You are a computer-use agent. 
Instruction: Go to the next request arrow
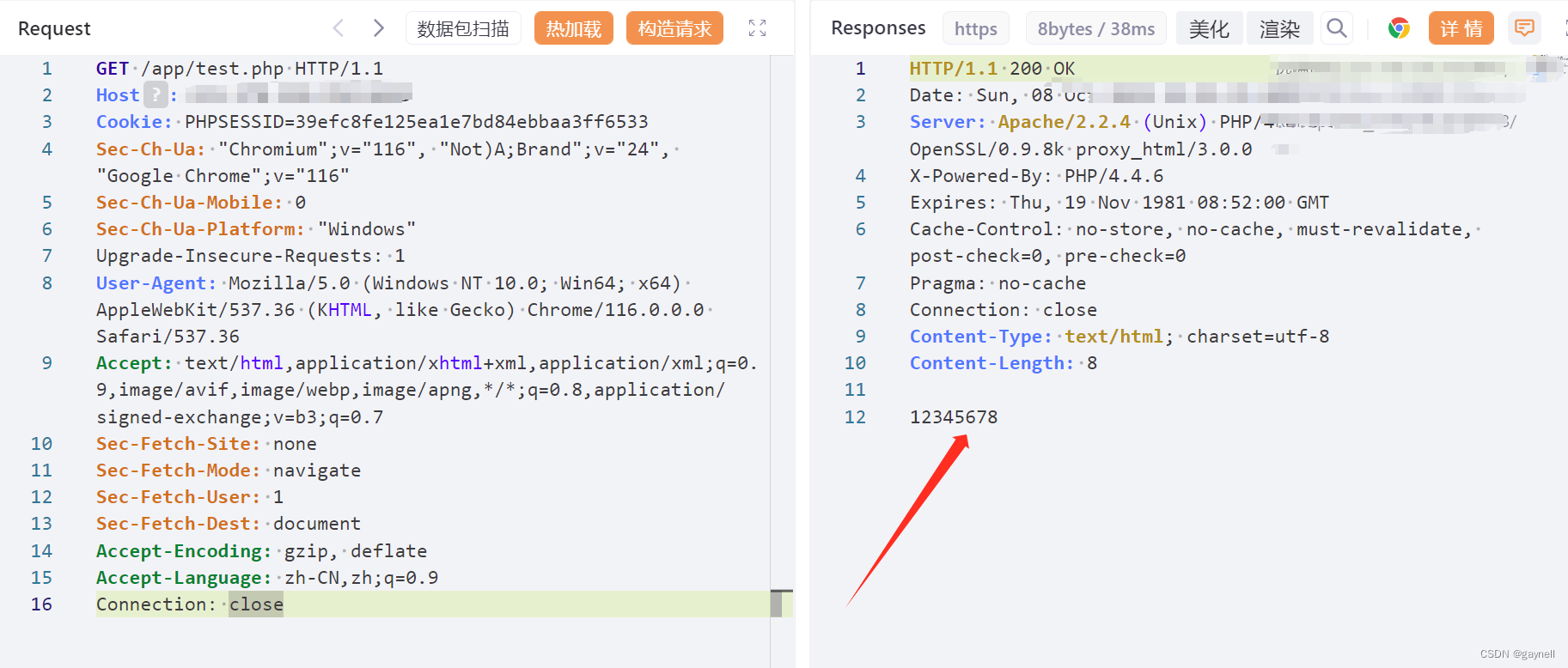coord(378,28)
